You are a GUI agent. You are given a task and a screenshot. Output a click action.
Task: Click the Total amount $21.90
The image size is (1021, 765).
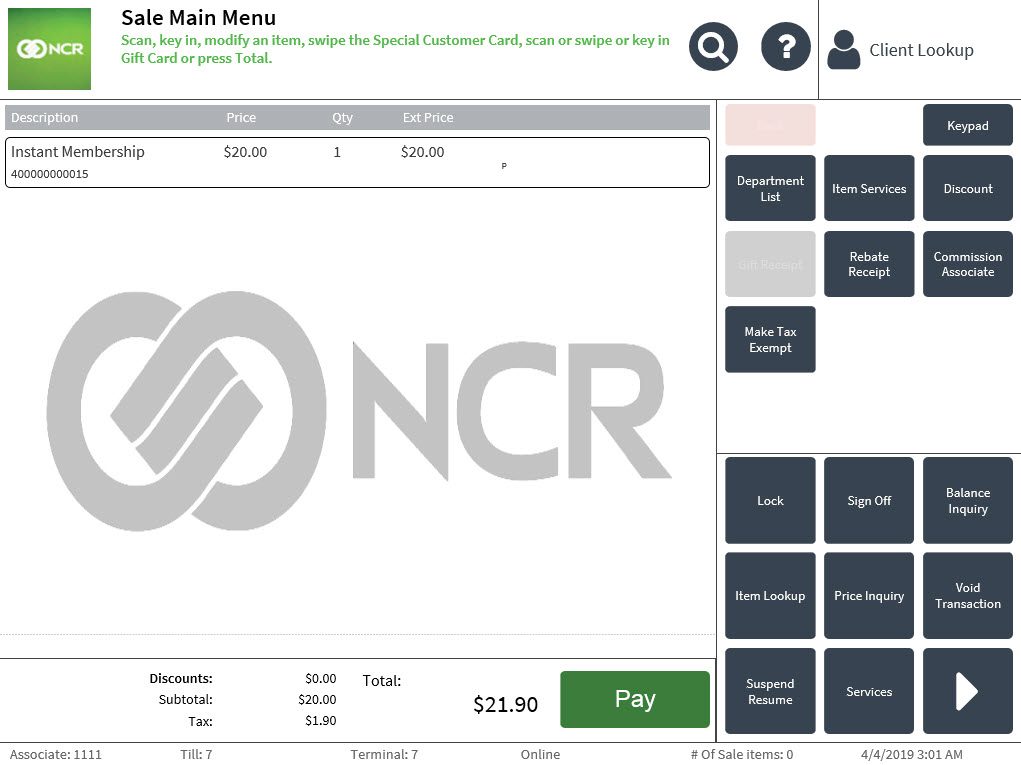pos(506,704)
